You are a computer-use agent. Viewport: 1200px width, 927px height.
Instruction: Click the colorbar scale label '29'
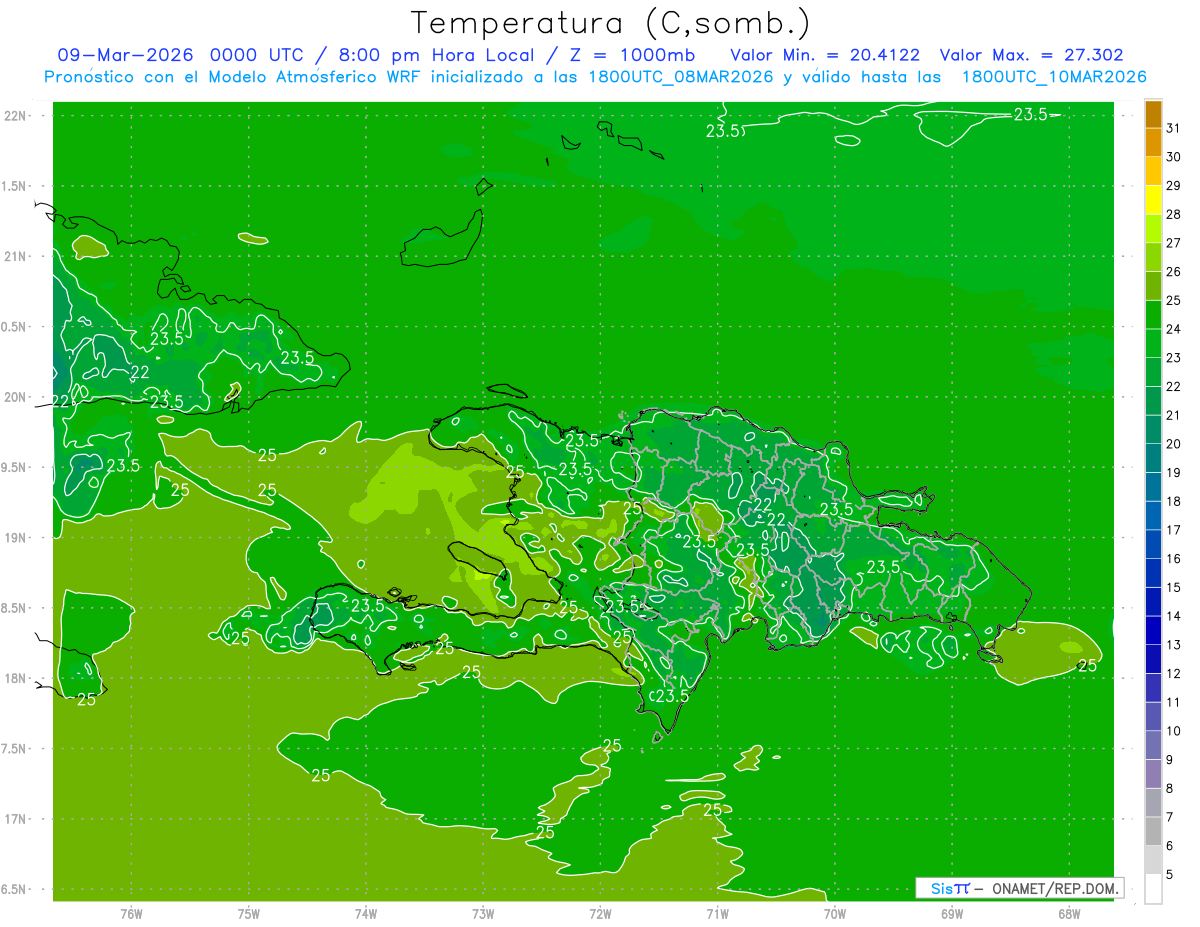(1173, 185)
